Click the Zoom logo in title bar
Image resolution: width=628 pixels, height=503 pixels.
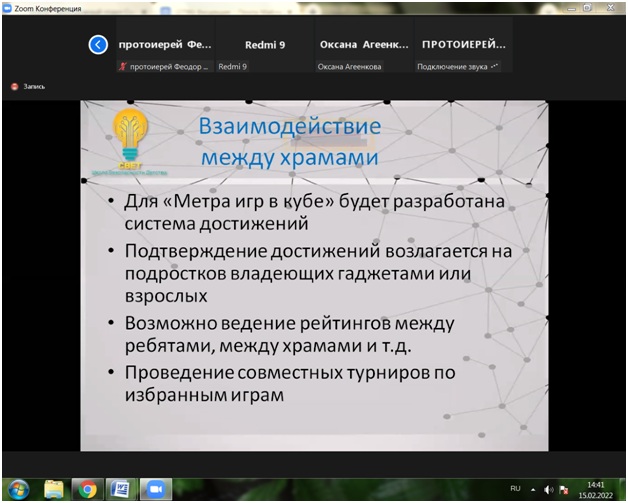click(x=8, y=7)
